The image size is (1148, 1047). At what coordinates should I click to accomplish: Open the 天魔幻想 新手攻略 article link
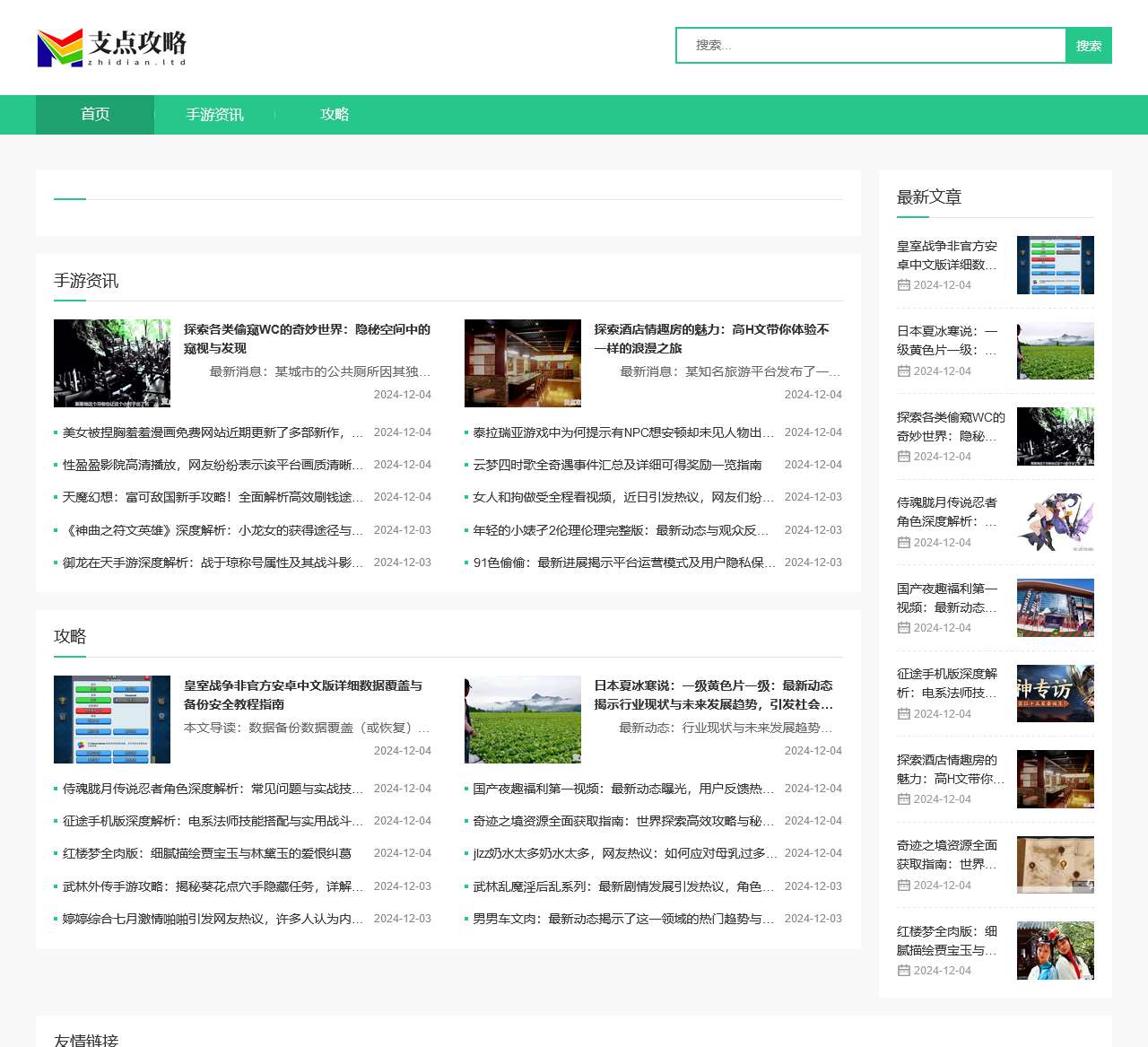point(213,497)
